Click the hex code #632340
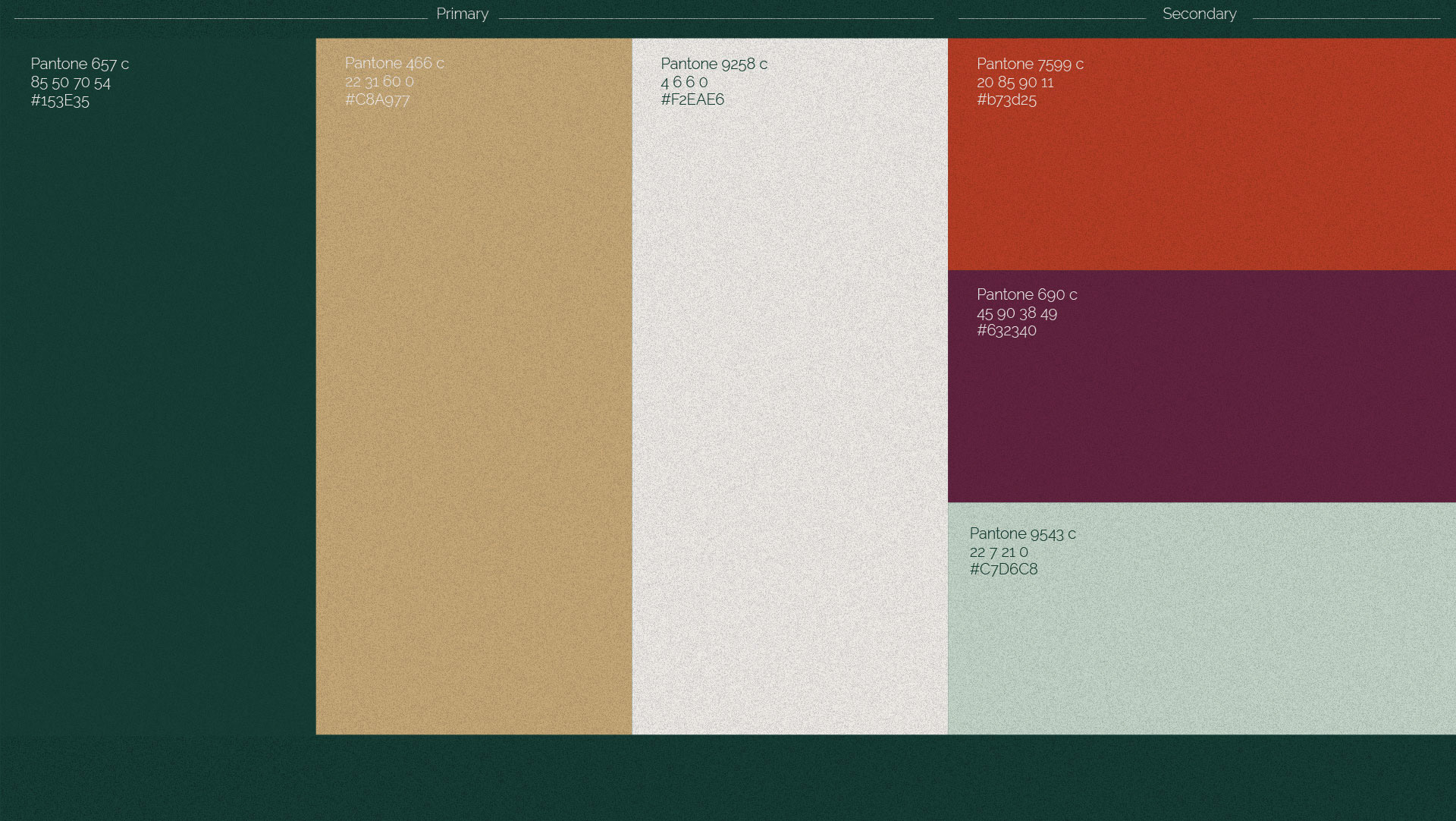The image size is (1456, 821). coord(1006,330)
